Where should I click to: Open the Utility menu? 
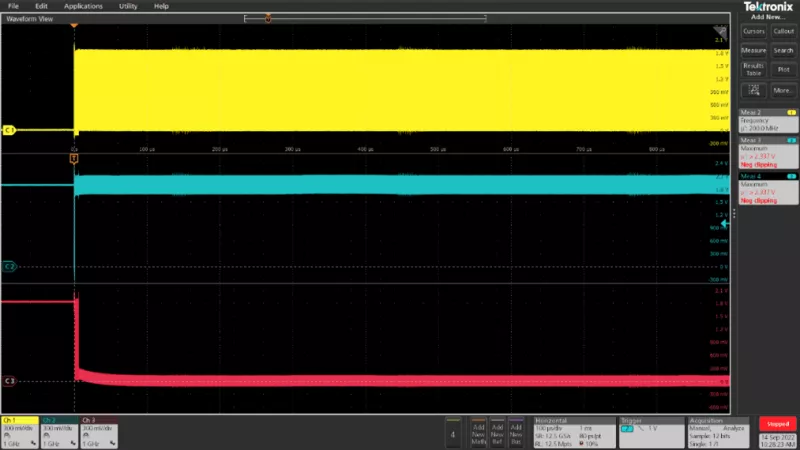pyautogui.click(x=127, y=6)
